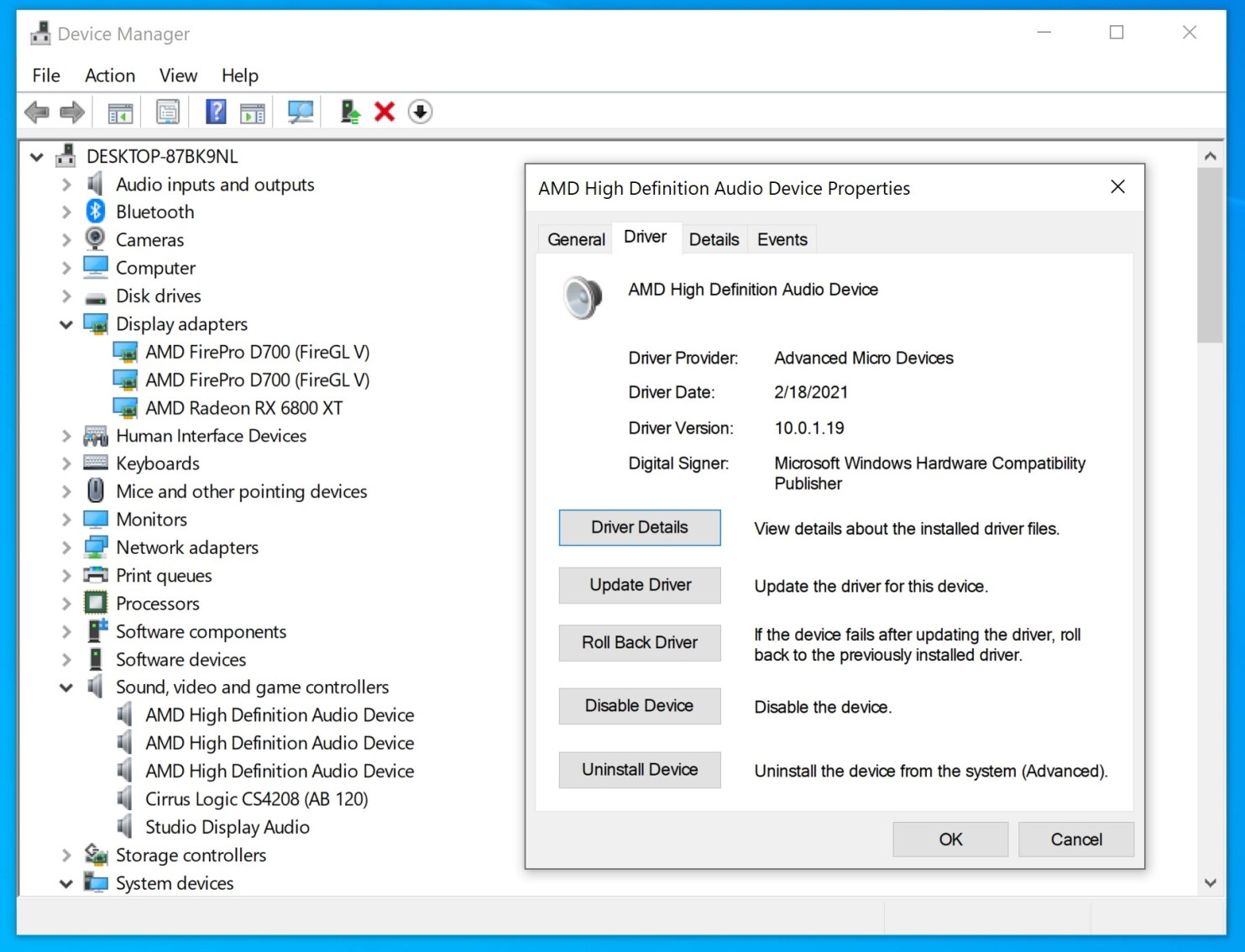Click the Disable device down-arrow icon
Screen dimensions: 1245x952
coord(420,112)
